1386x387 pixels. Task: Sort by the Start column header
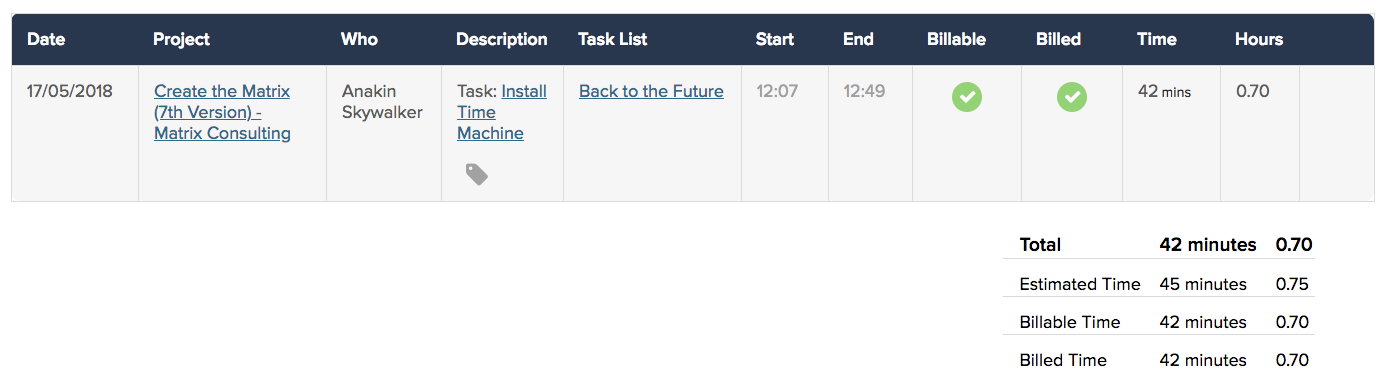(775, 39)
